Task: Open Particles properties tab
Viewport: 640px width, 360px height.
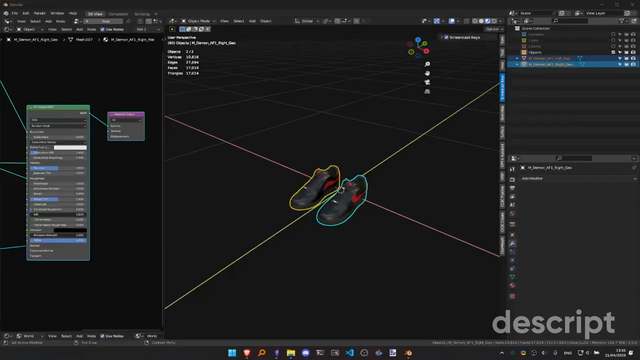Action: click(512, 252)
